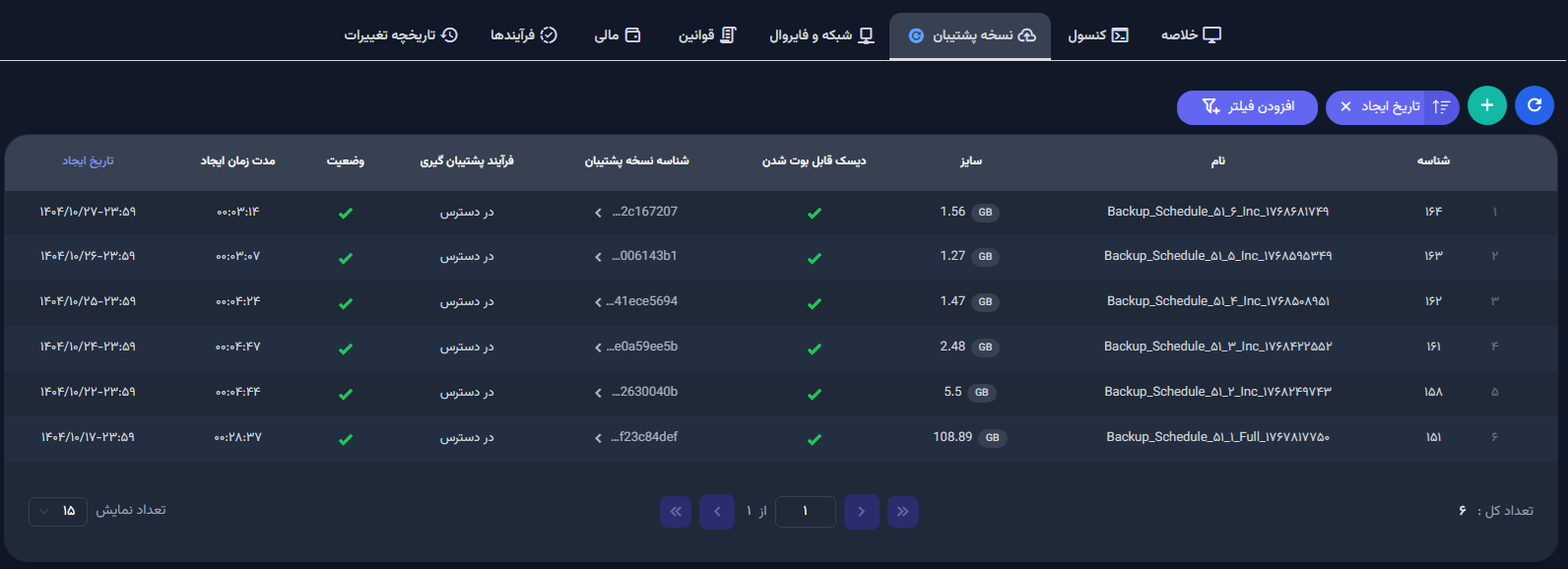This screenshot has width=1568, height=569.
Task: Click bootable-disk checkmark in the 2.48 GB row
Action: pyautogui.click(x=815, y=348)
